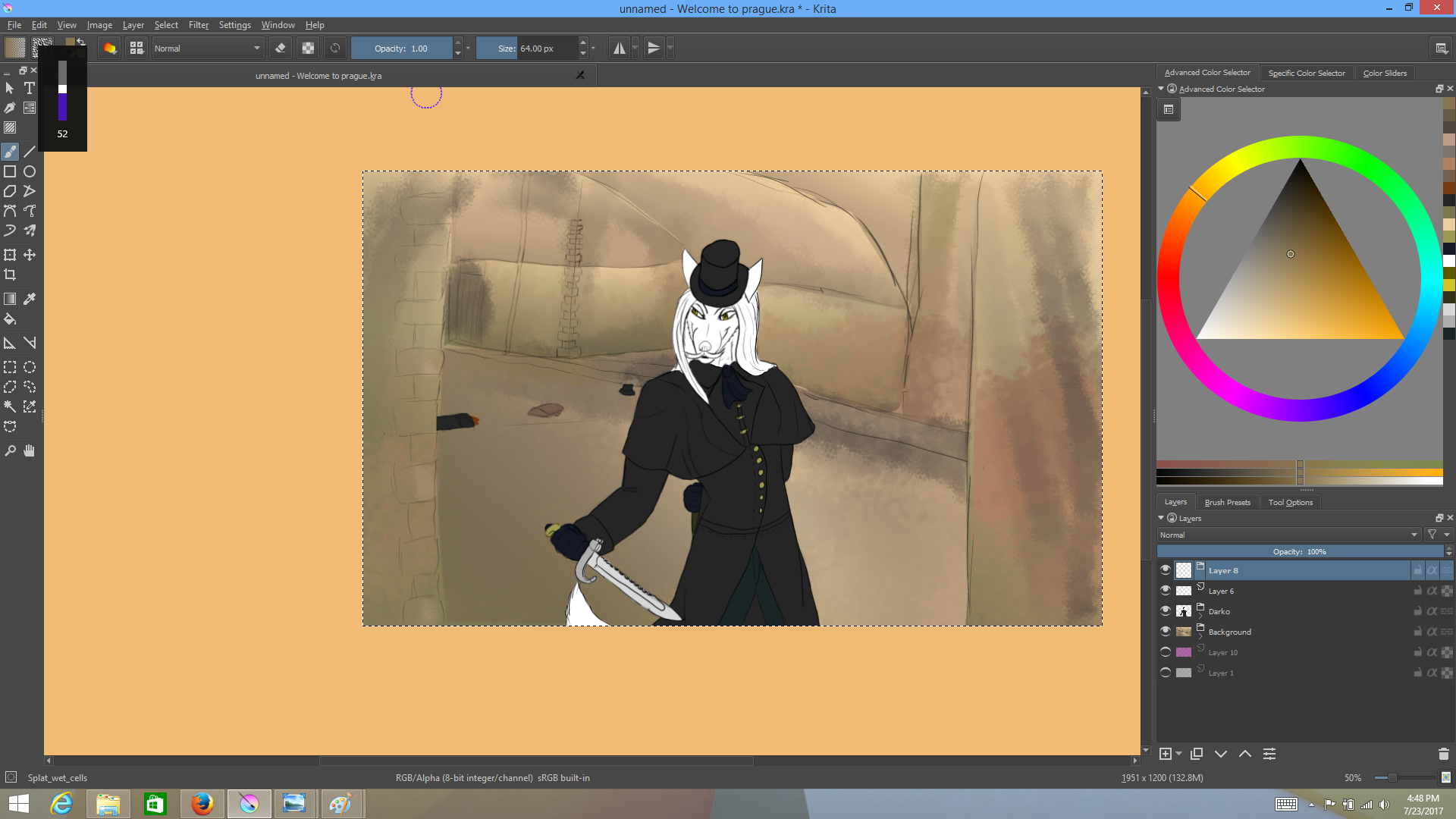The height and width of the screenshot is (819, 1456).
Task: Open layer blending mode Normal dropdown
Action: [1288, 535]
